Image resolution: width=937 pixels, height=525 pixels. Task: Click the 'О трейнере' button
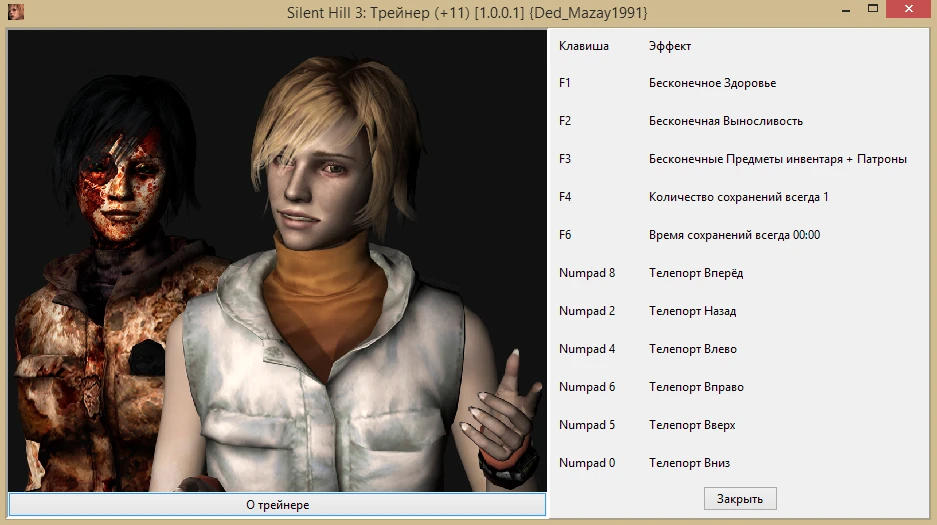277,505
